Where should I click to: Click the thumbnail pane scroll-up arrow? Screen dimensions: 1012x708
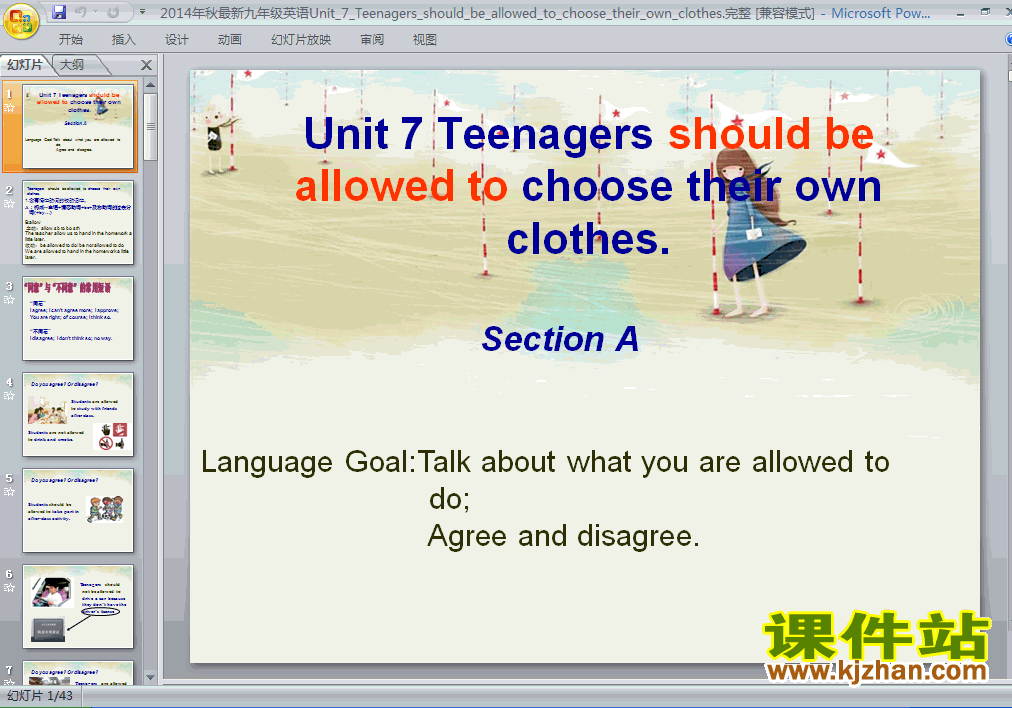(150, 85)
